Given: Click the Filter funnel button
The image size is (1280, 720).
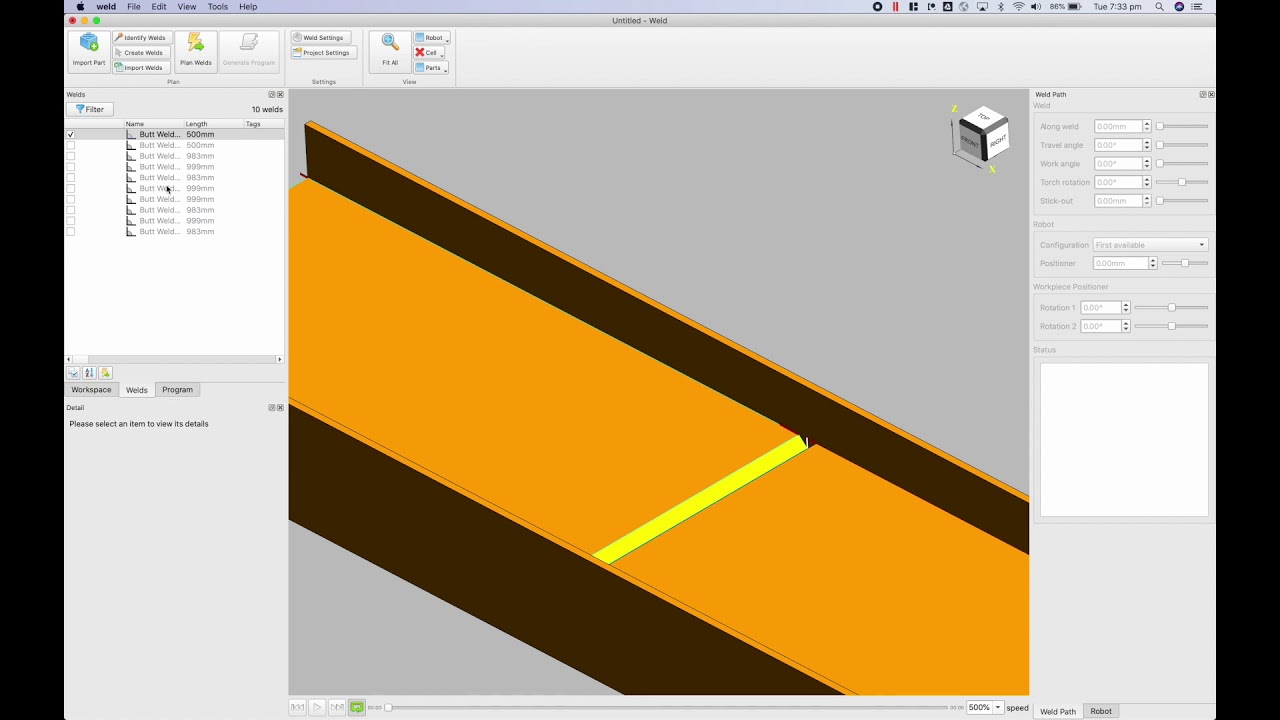Looking at the screenshot, I should point(90,109).
